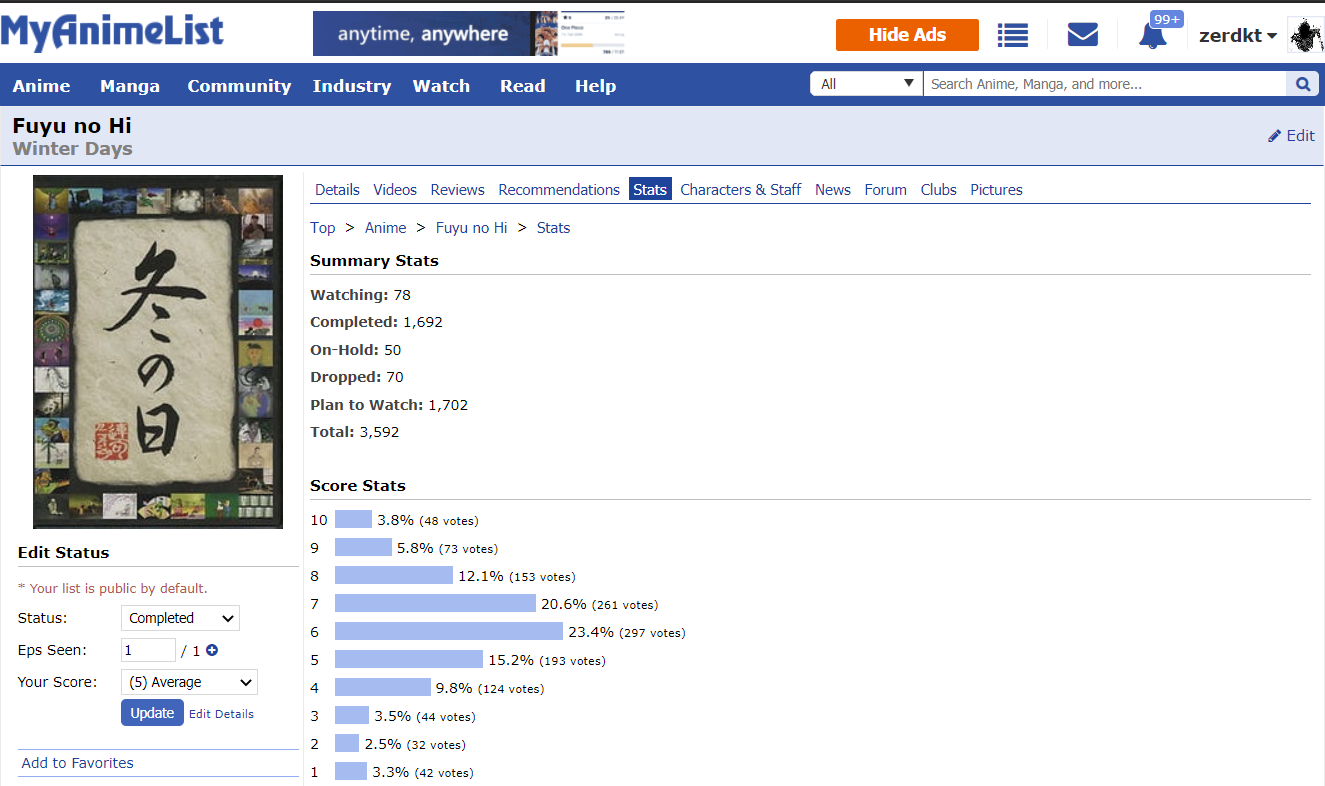Open the Industry navigation menu
Viewport: 1325px width, 786px height.
(352, 86)
